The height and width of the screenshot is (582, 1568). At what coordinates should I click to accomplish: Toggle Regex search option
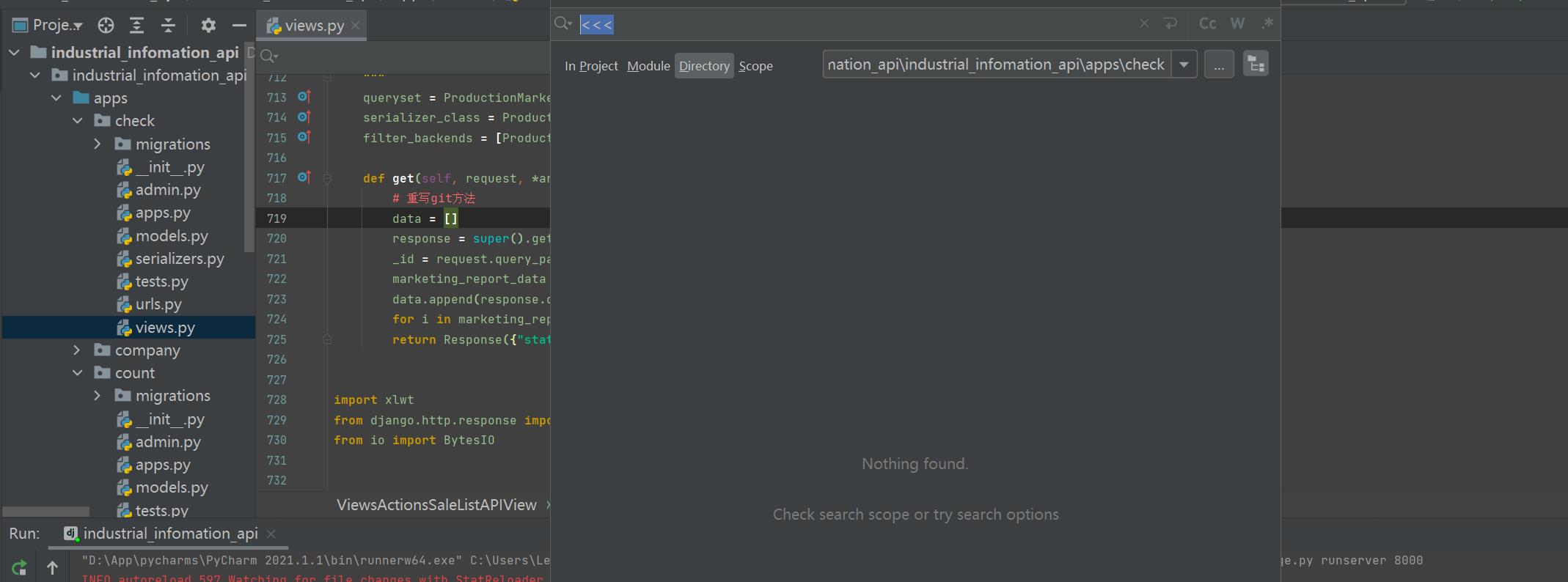tap(1267, 23)
